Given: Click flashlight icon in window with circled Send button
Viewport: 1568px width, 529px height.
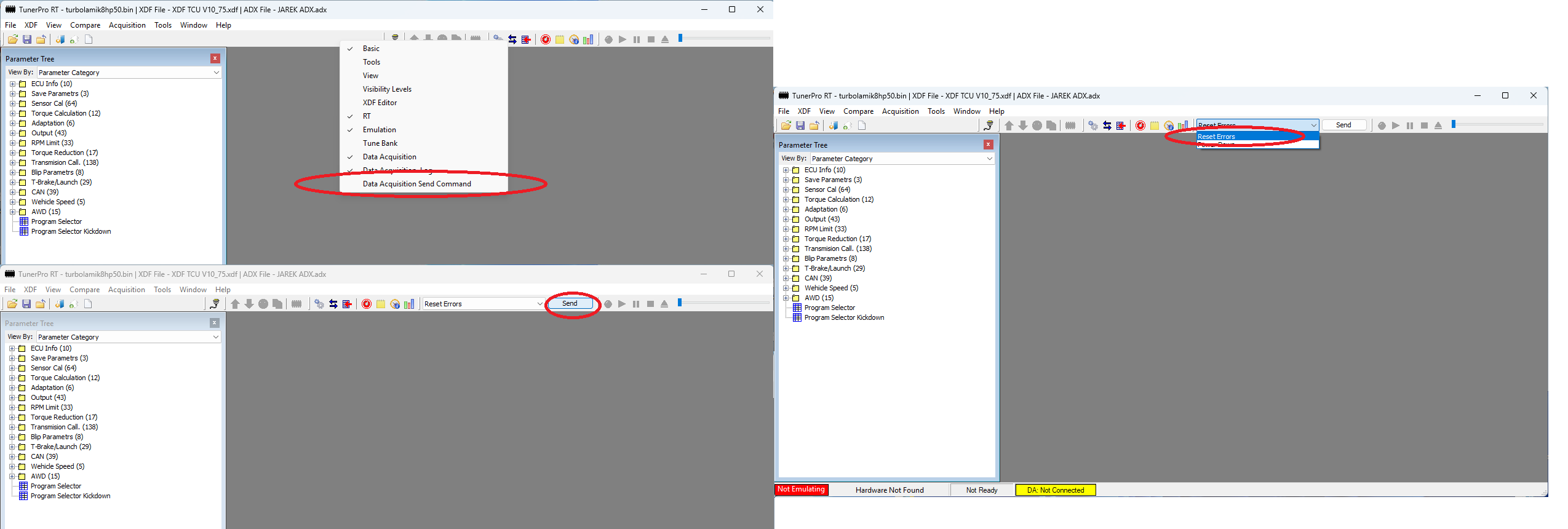Looking at the screenshot, I should [214, 304].
